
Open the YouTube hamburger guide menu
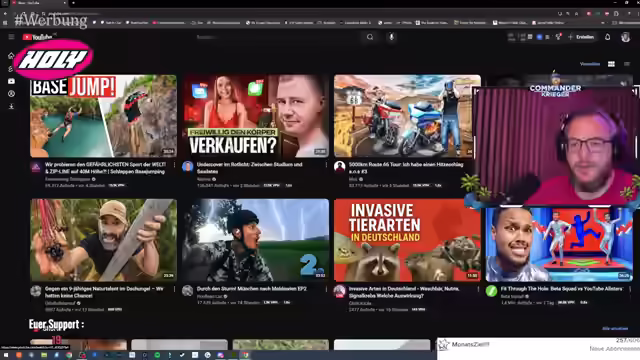click(11, 37)
